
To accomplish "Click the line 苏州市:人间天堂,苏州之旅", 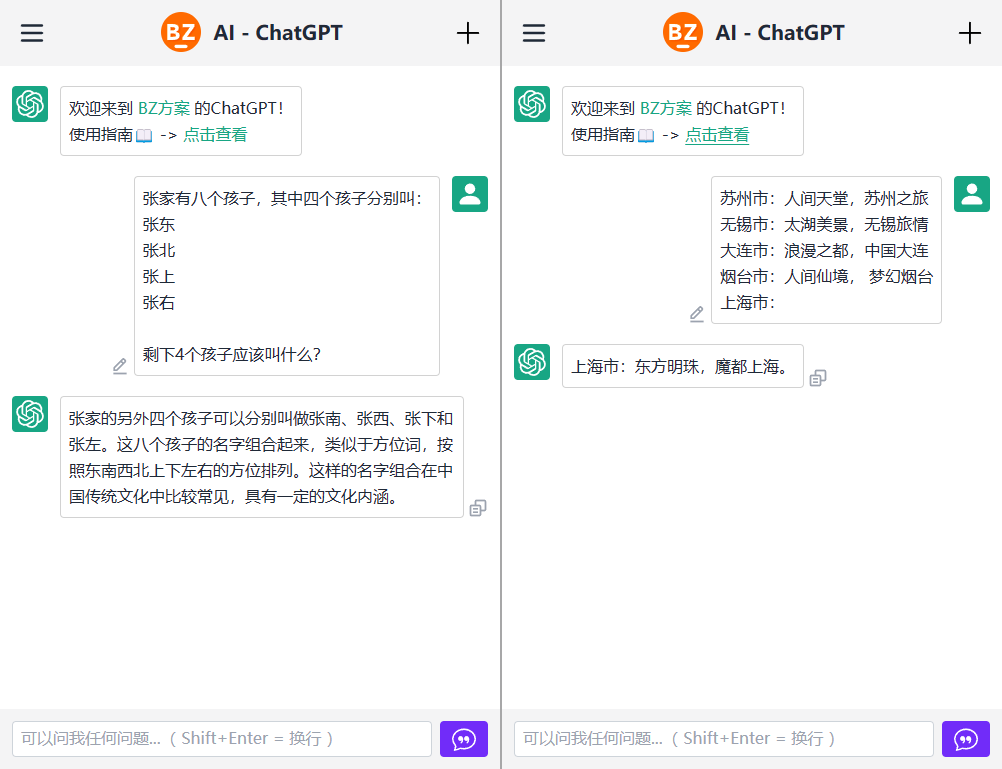I will coord(824,198).
